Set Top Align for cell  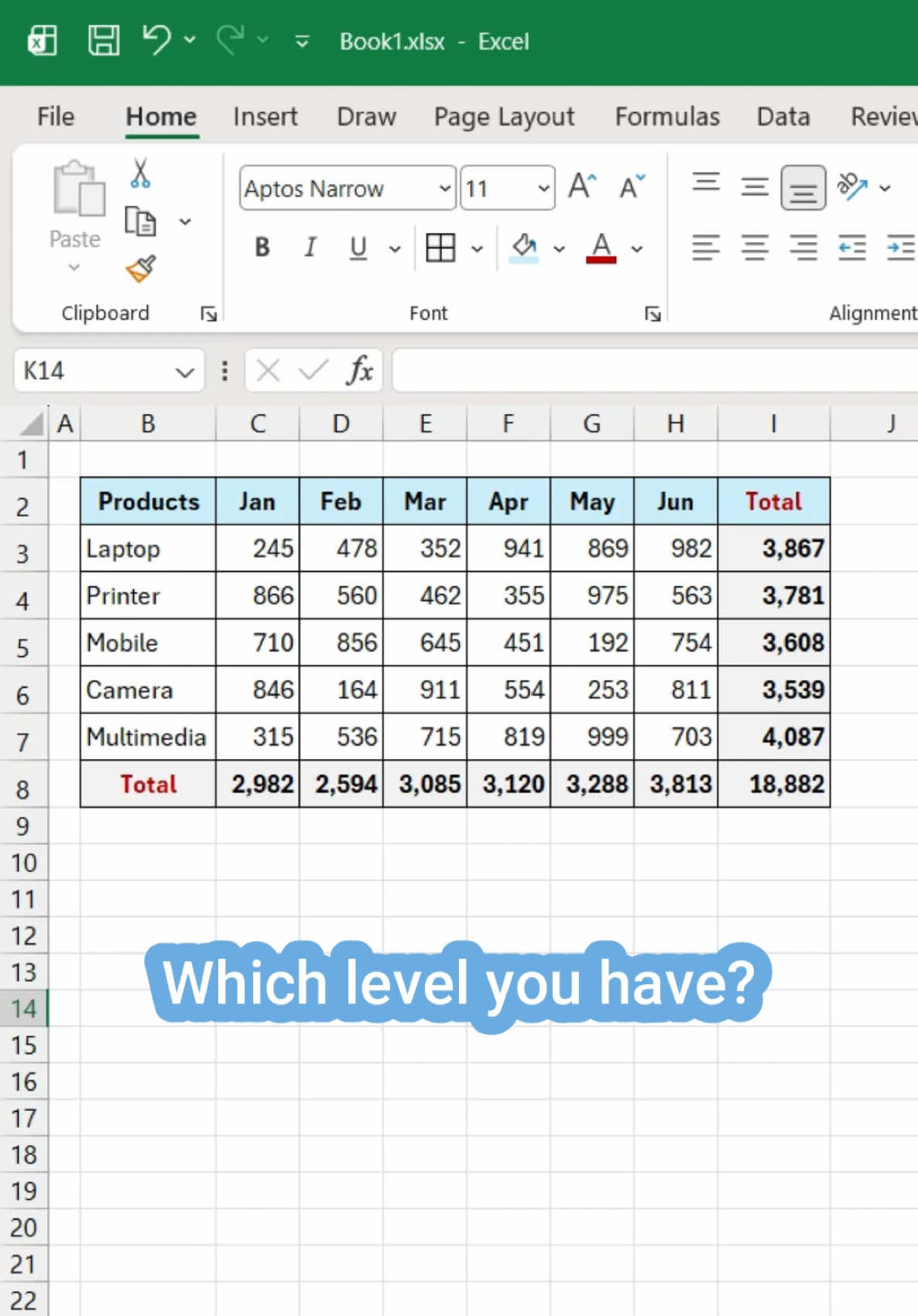point(706,184)
